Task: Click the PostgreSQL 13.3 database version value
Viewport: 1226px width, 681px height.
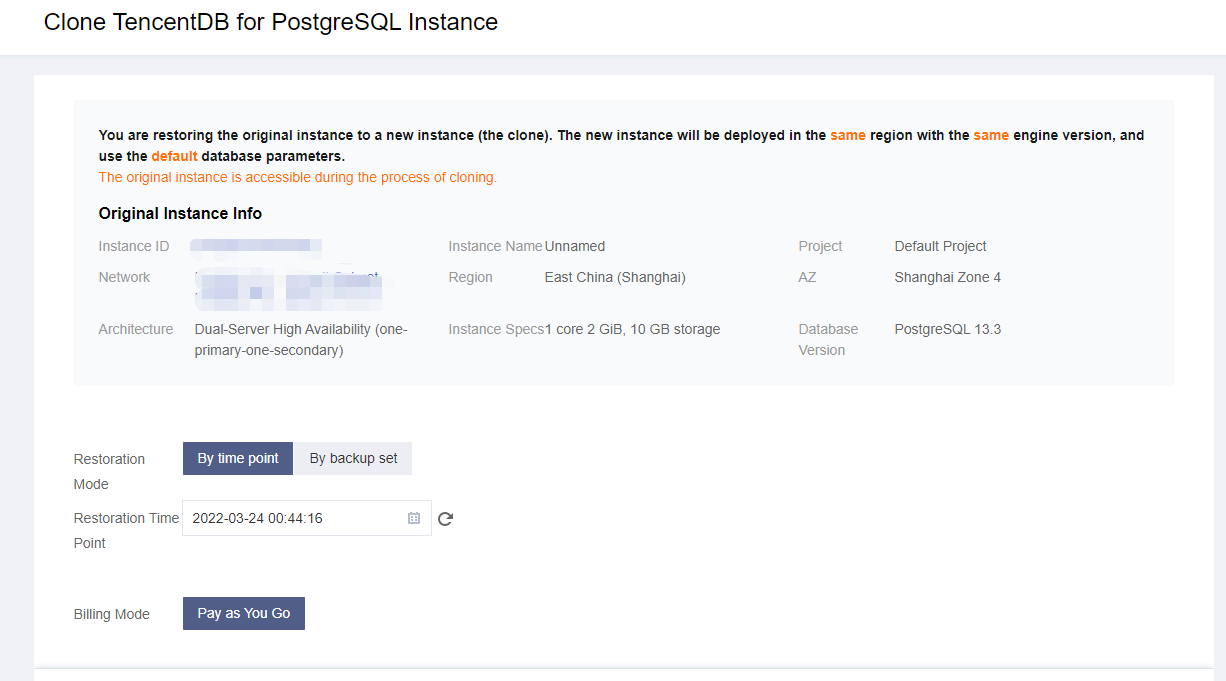Action: (947, 329)
